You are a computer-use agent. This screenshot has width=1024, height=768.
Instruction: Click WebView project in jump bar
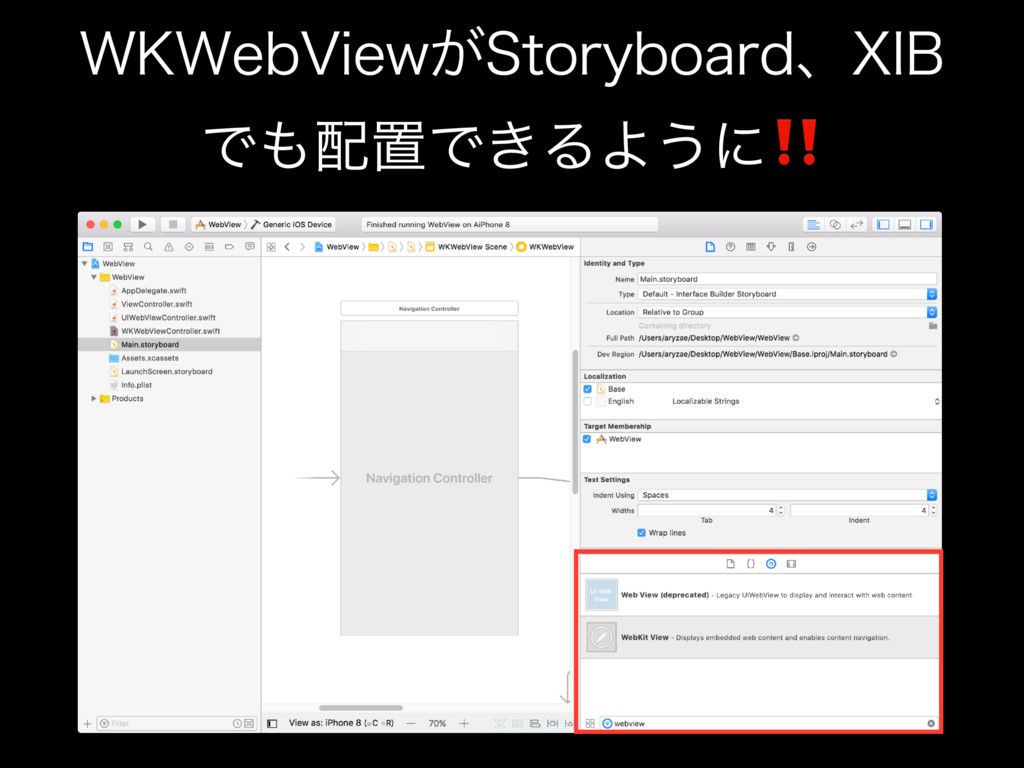coord(337,247)
